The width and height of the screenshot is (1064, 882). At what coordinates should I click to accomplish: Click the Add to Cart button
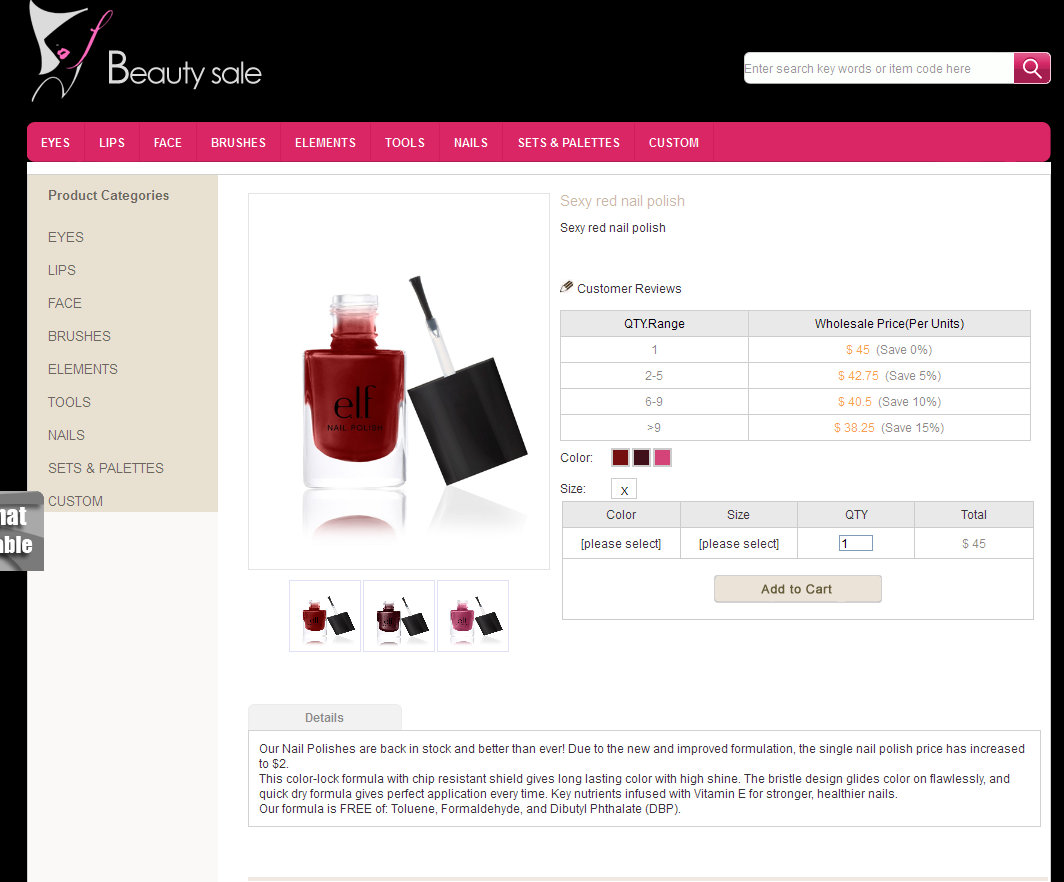797,589
